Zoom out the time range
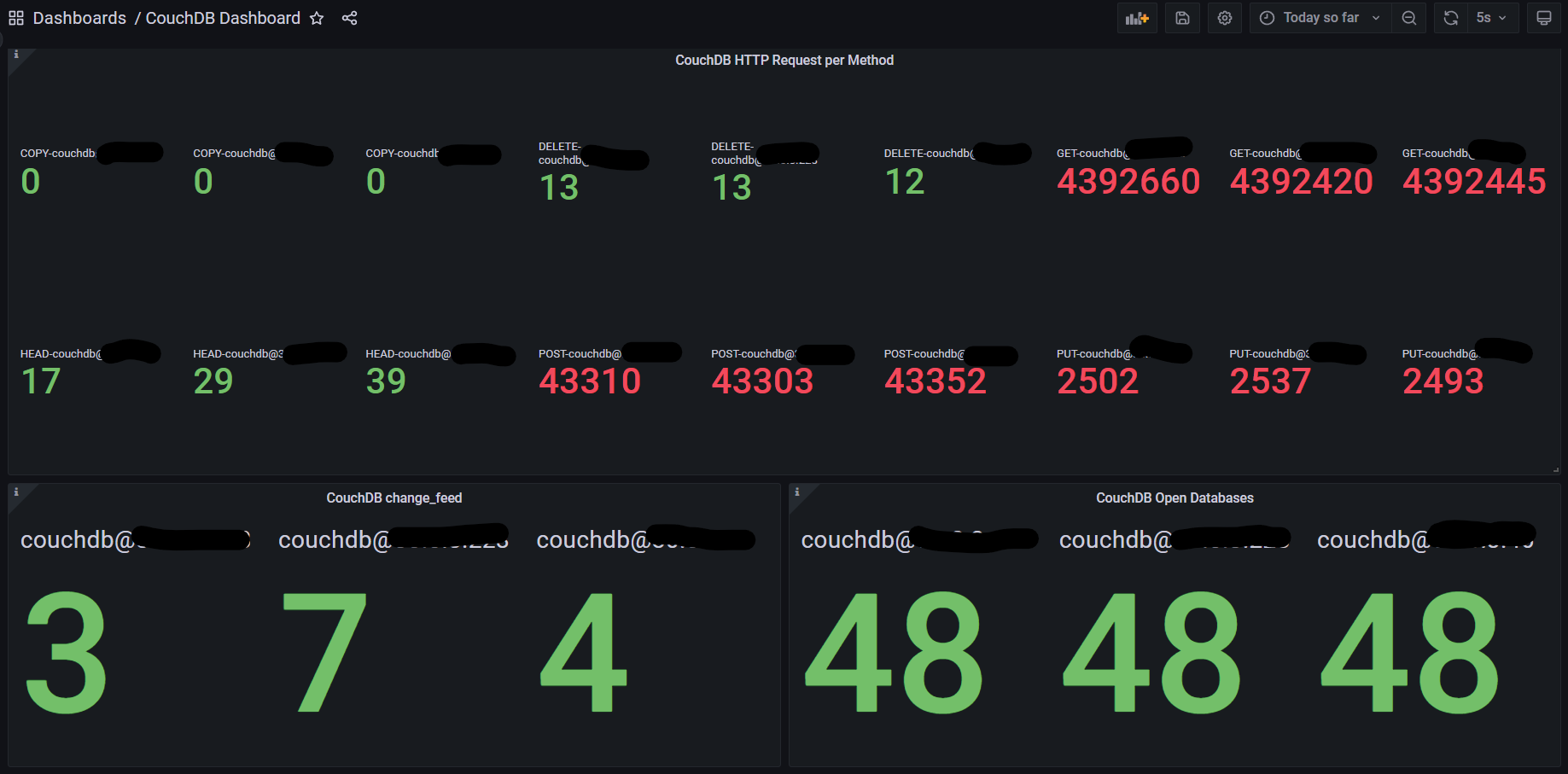 tap(1409, 18)
